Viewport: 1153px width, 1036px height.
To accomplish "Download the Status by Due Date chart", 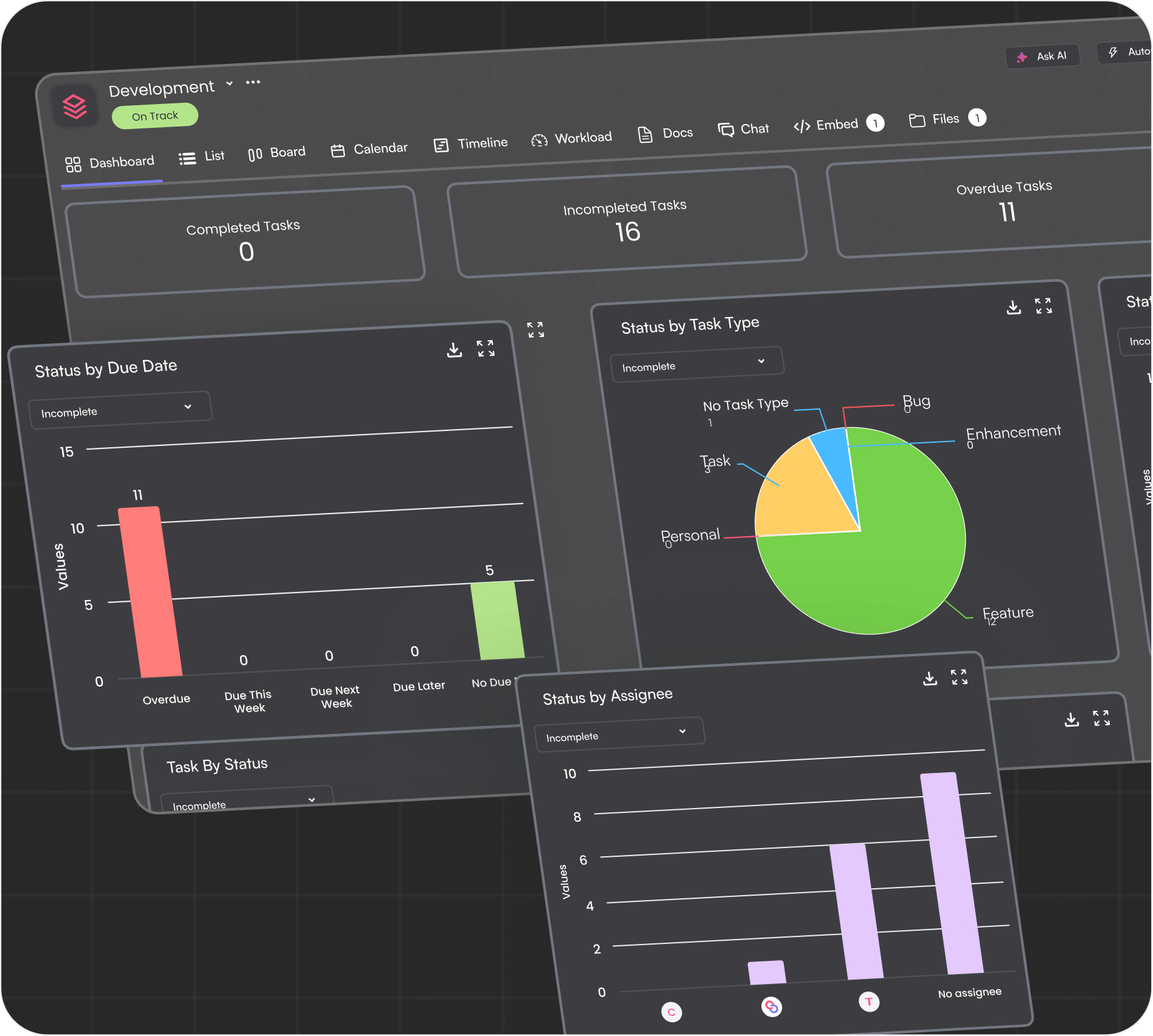I will [454, 350].
